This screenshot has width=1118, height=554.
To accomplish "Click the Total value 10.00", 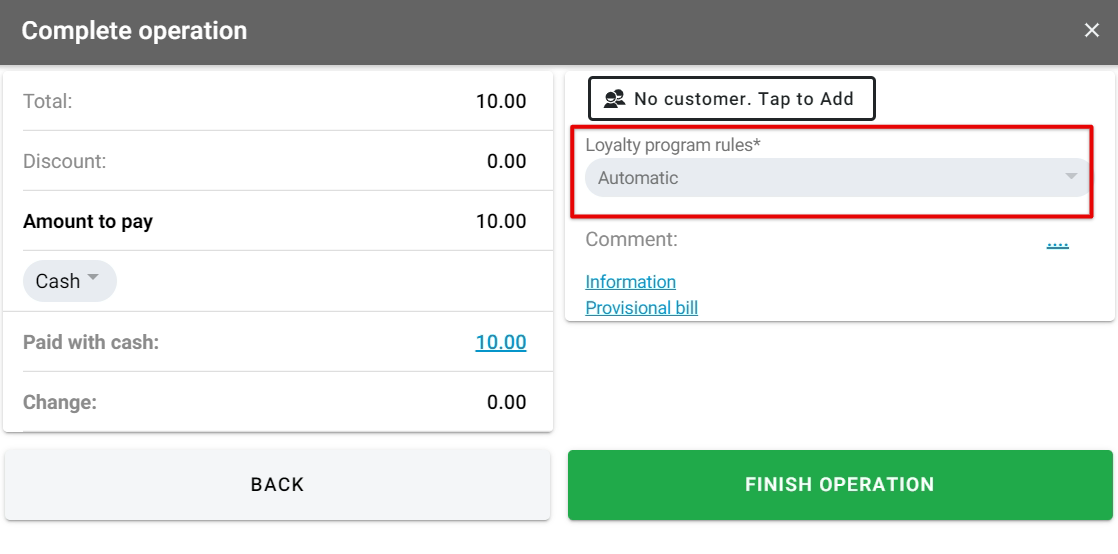I will point(500,101).
